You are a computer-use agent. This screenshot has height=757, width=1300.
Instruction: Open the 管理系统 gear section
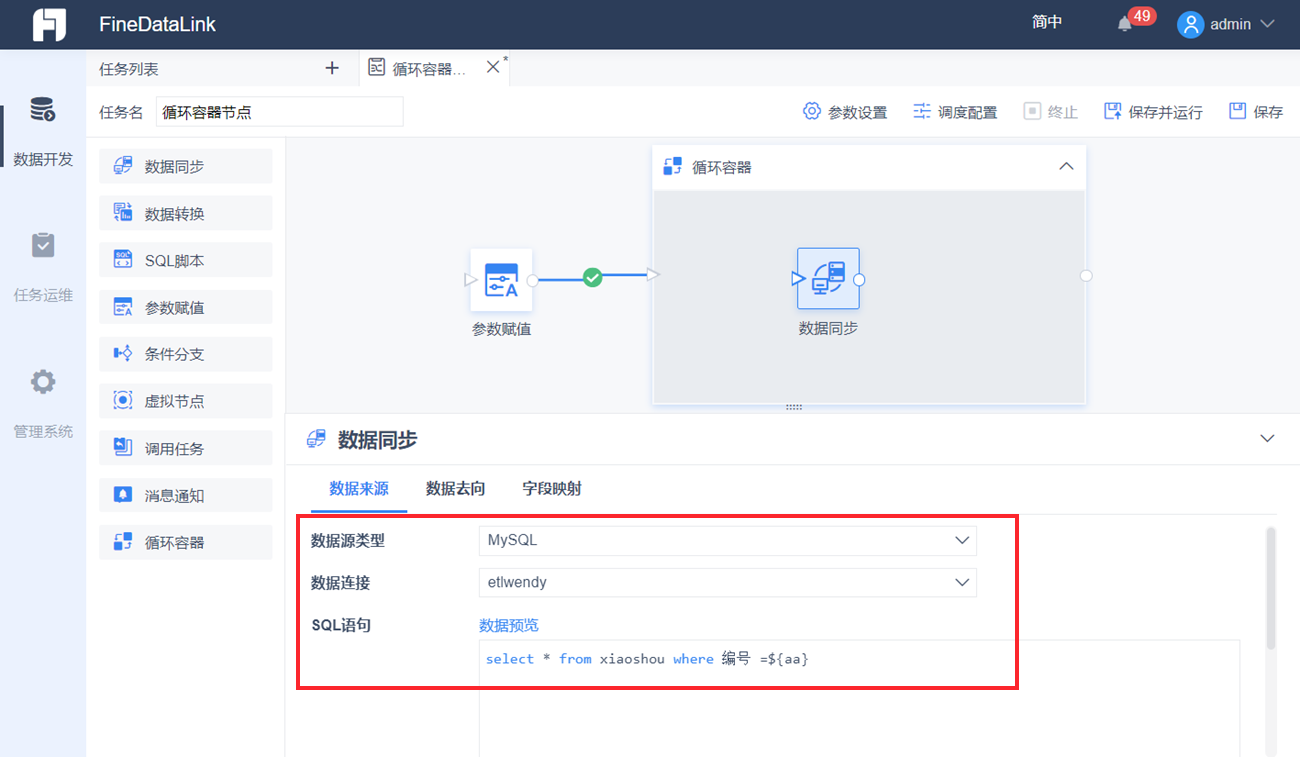tap(43, 404)
